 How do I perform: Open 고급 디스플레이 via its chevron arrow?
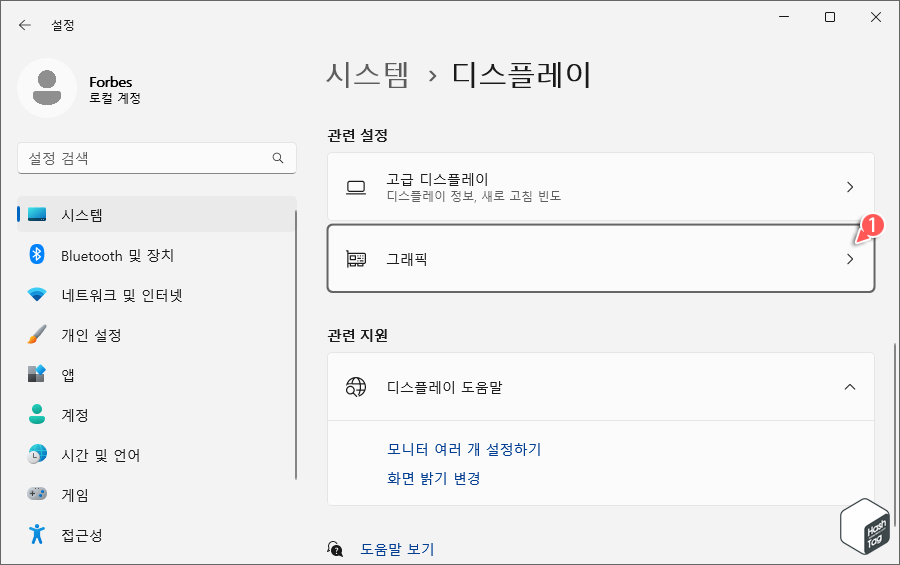(850, 187)
